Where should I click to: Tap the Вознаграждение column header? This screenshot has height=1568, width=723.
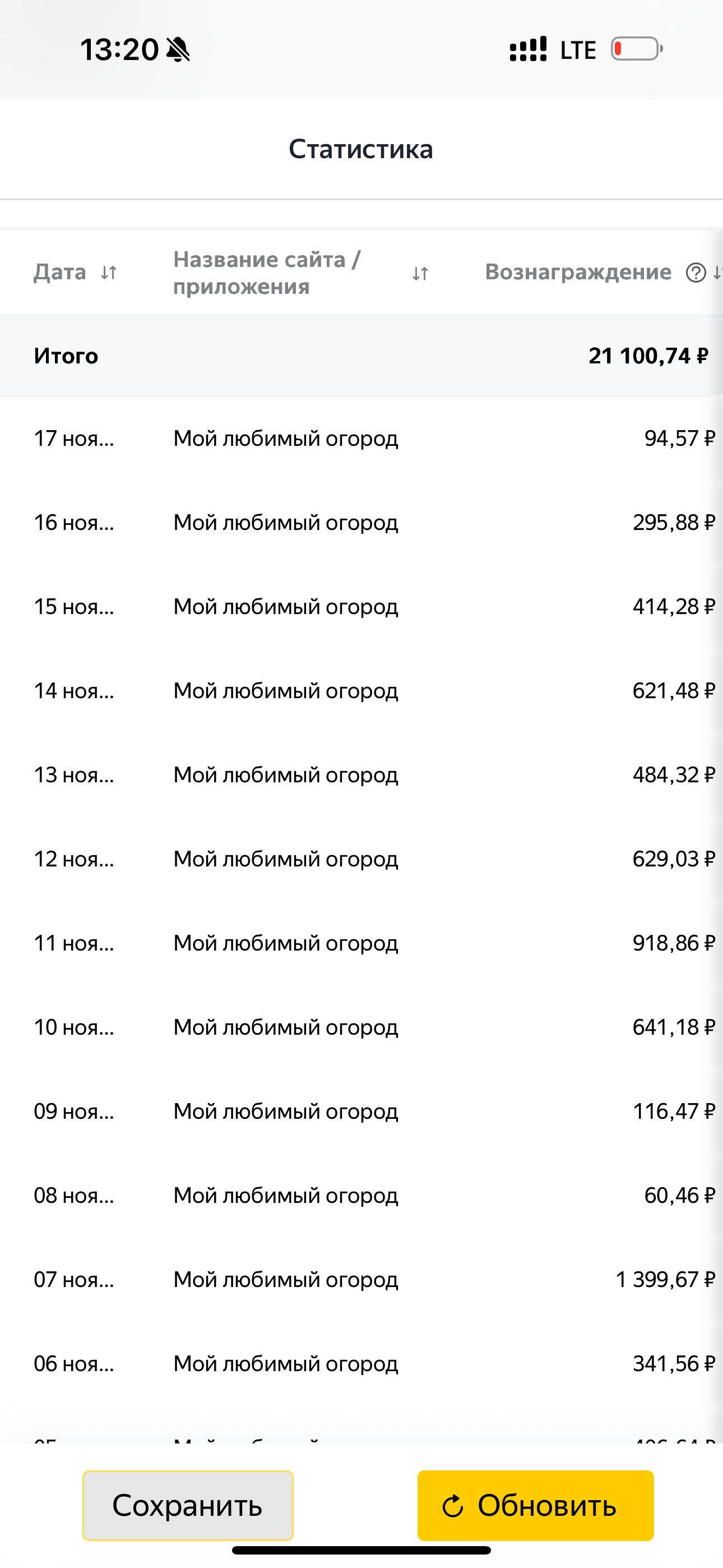(577, 272)
